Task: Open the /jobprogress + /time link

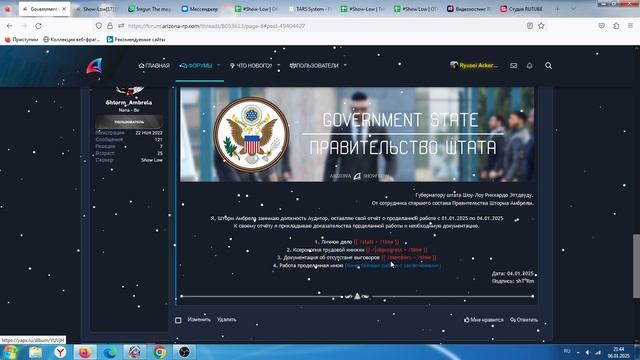Action: tap(397, 250)
